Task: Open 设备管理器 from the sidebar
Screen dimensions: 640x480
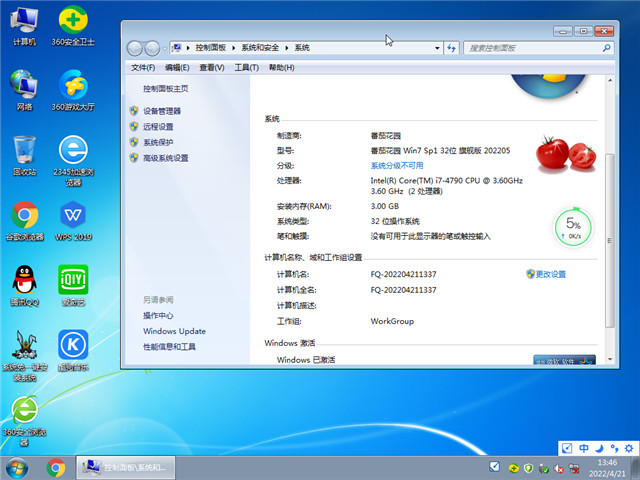Action: (x=162, y=111)
